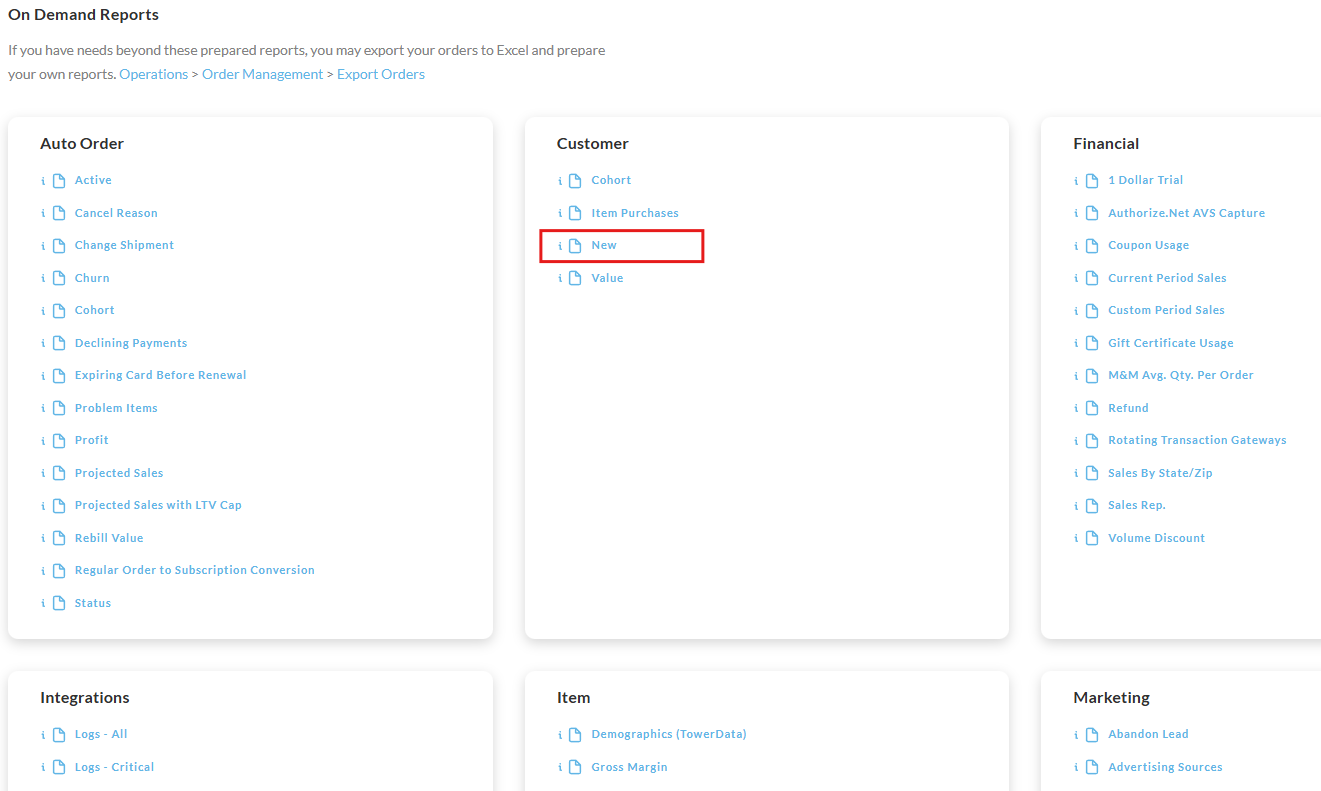Click the info icon beside Authorize.Net AVS Capture
Image resolution: width=1321 pixels, height=791 pixels.
1077,214
